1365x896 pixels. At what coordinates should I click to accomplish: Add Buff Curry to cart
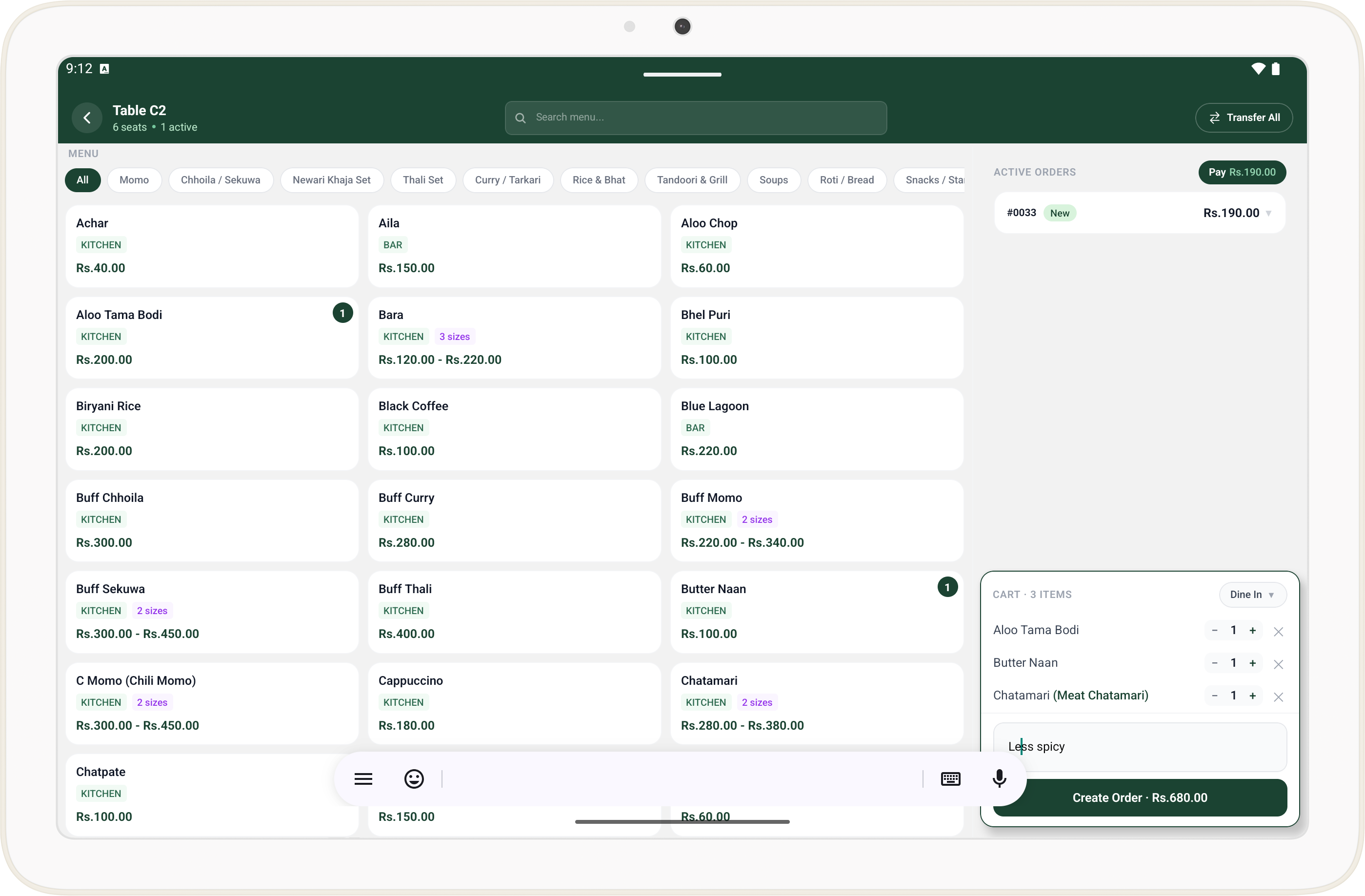click(x=514, y=520)
